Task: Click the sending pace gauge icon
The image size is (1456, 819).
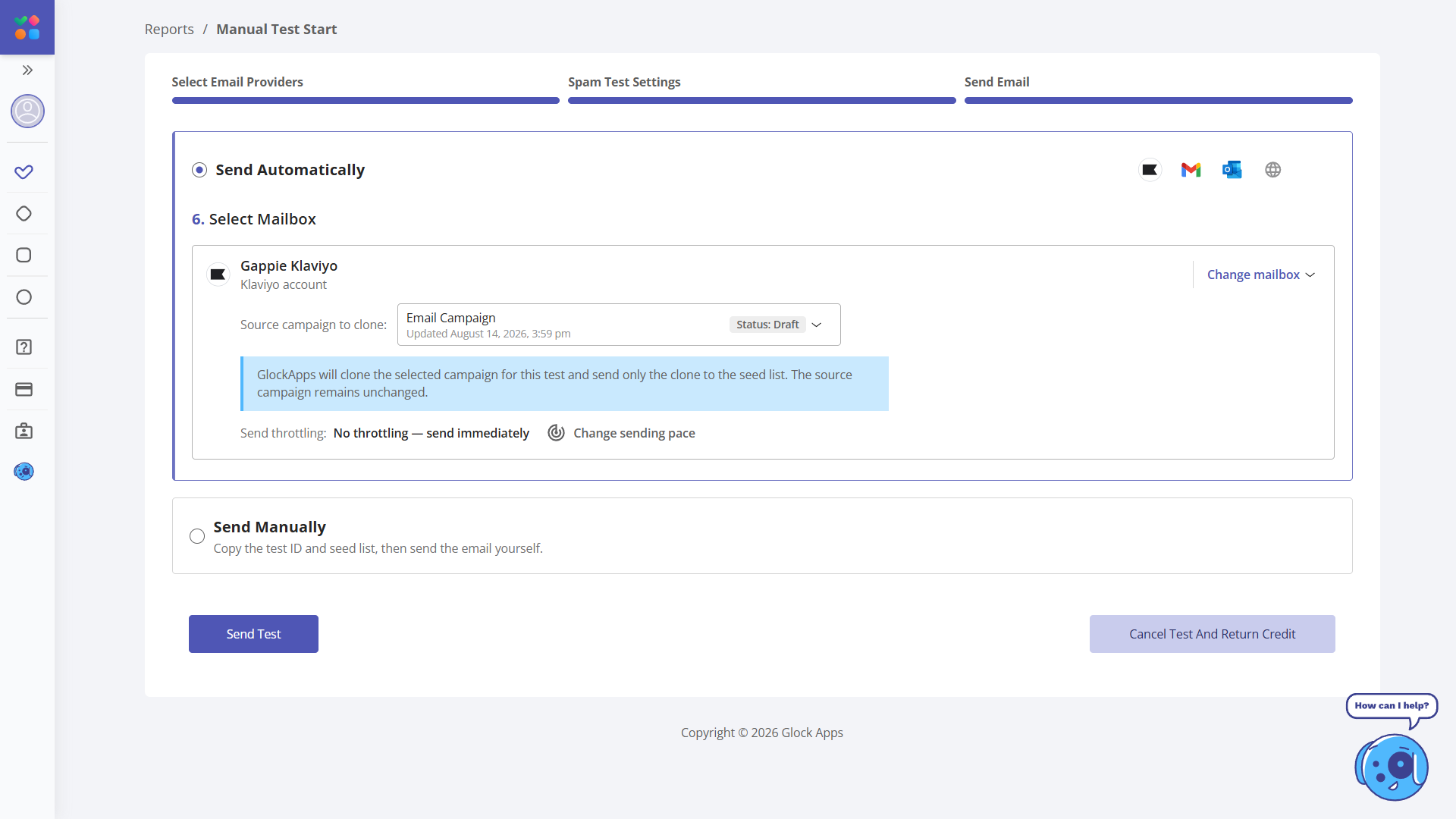Action: tap(556, 433)
